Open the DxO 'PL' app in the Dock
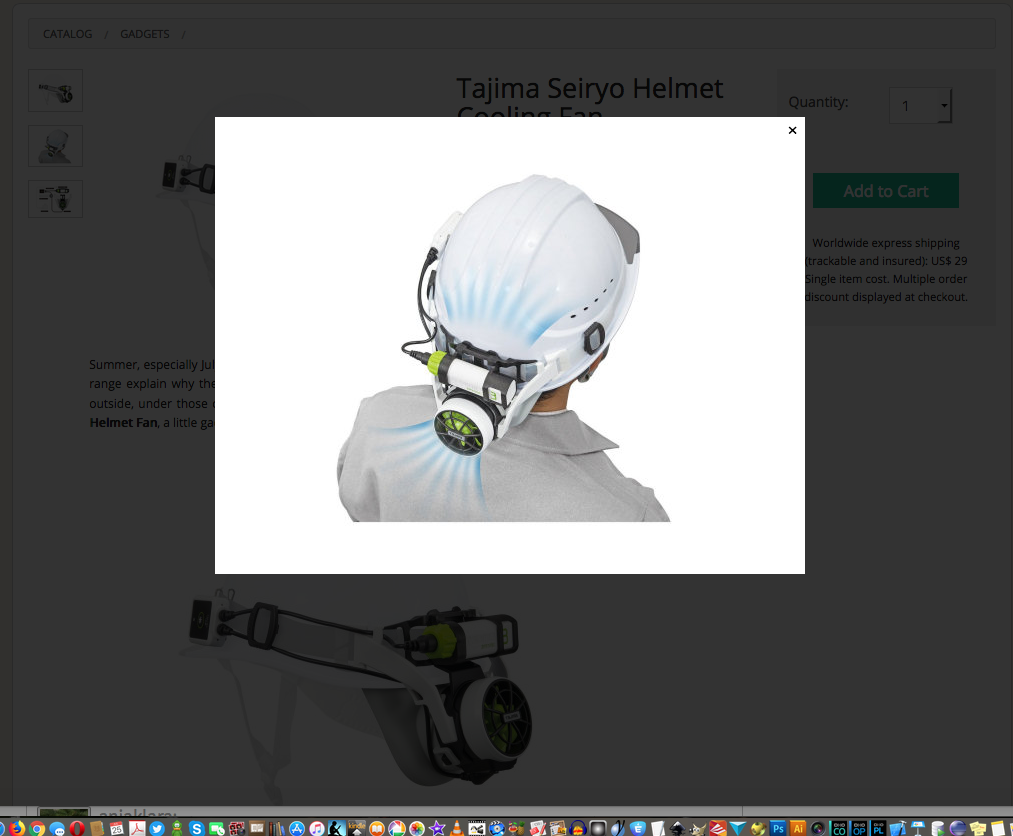 (x=879, y=828)
